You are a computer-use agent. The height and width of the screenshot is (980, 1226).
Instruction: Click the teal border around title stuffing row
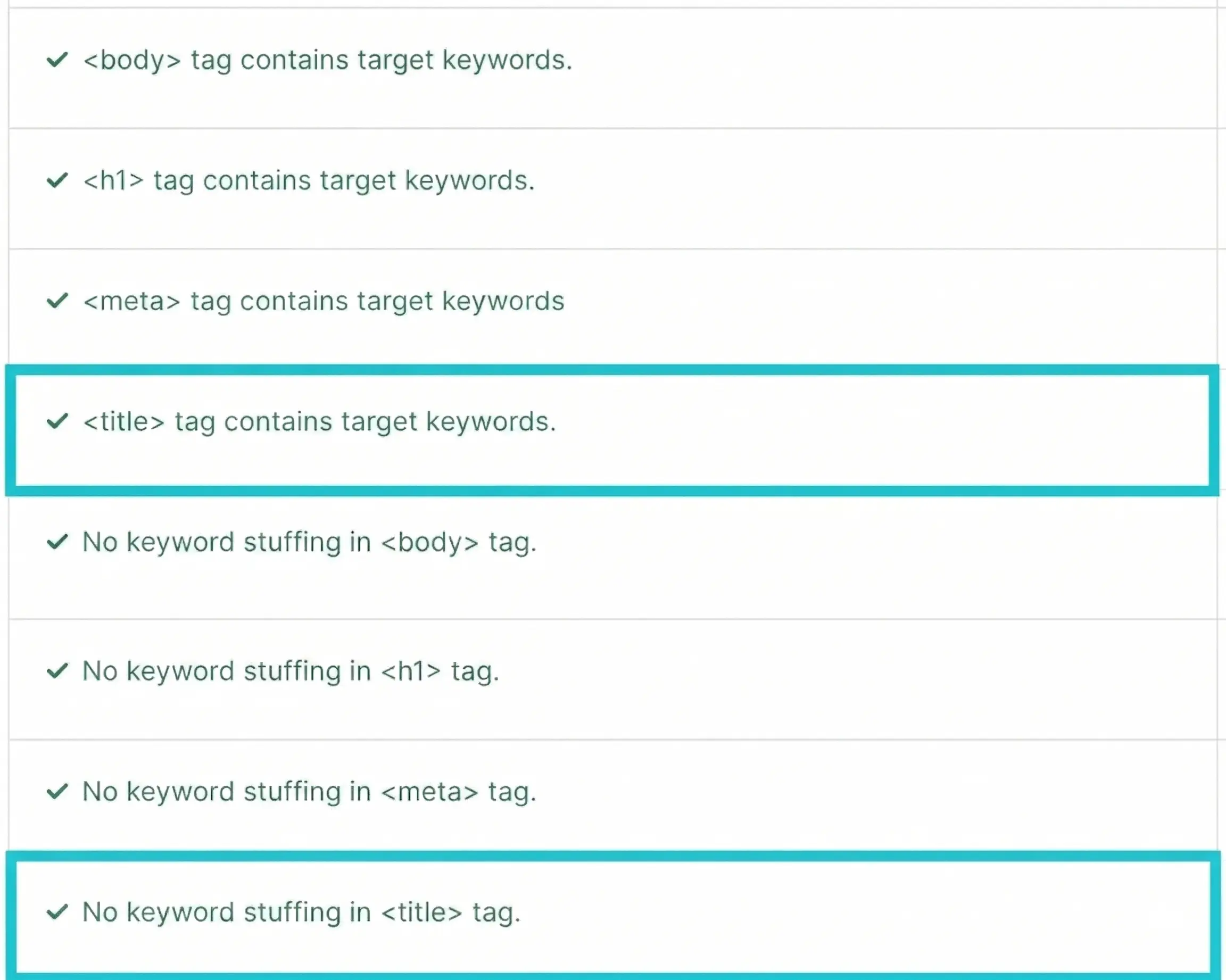[x=612, y=857]
